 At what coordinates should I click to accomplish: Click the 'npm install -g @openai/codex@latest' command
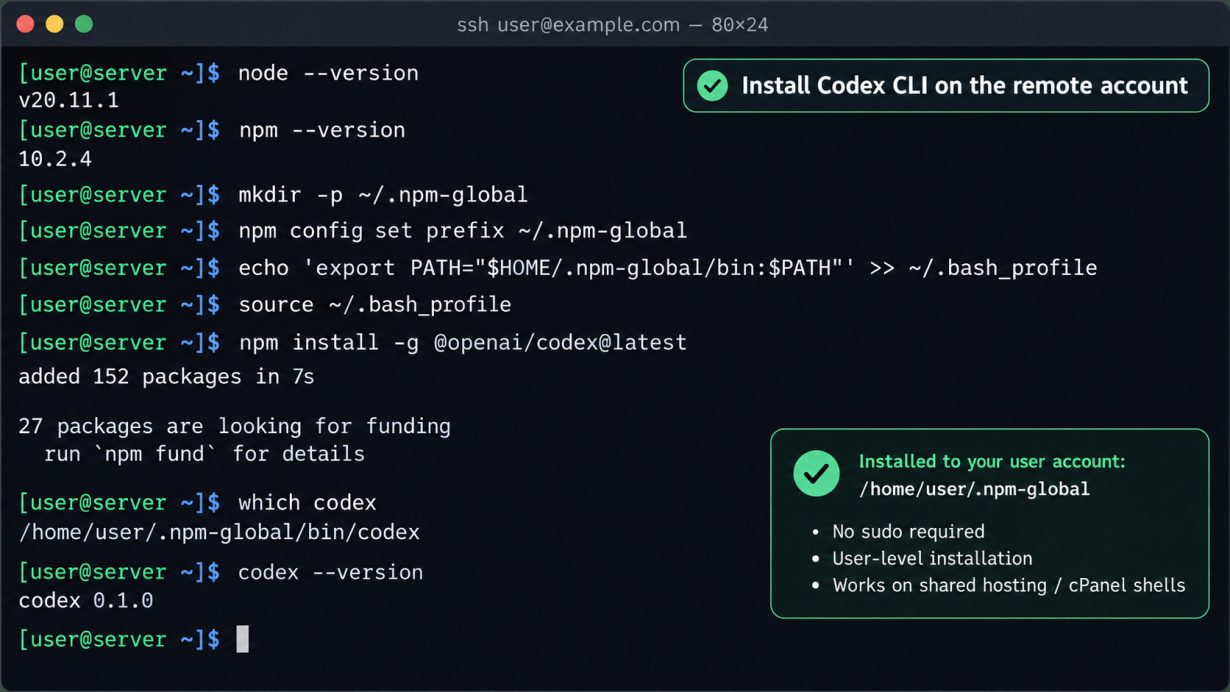(463, 342)
